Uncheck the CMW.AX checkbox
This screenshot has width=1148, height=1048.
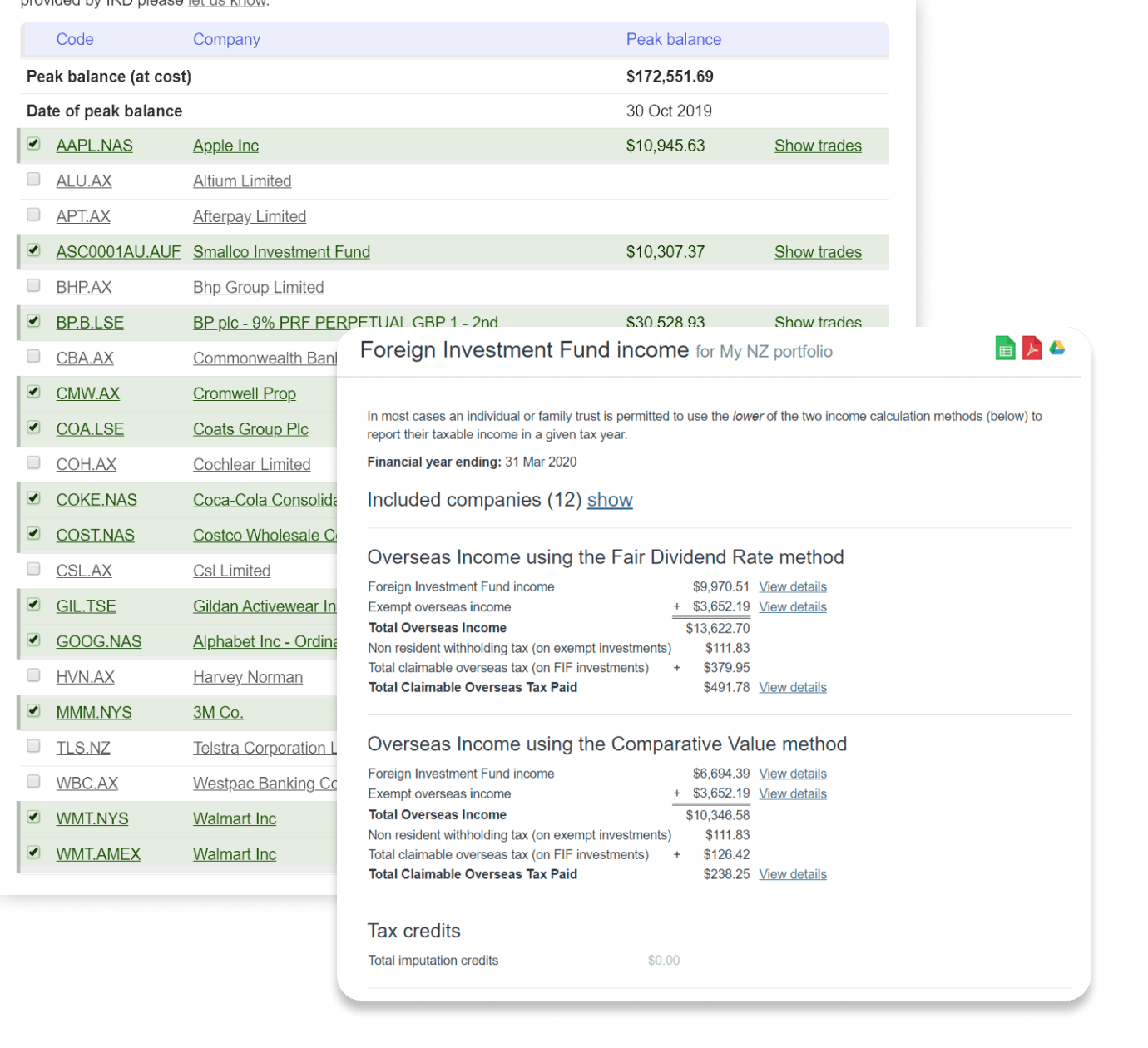tap(33, 392)
